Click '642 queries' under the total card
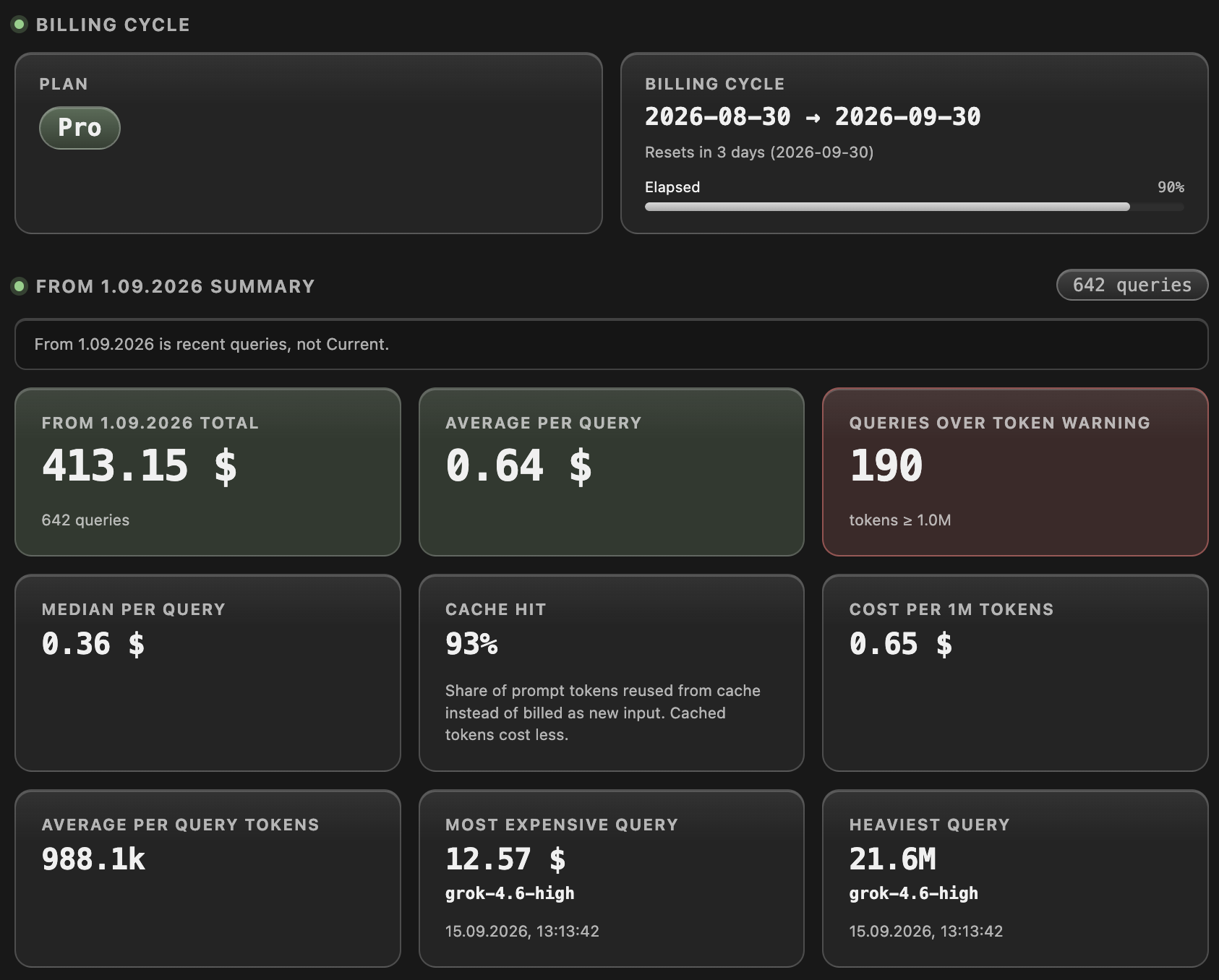Image resolution: width=1219 pixels, height=980 pixels. pyautogui.click(x=85, y=520)
